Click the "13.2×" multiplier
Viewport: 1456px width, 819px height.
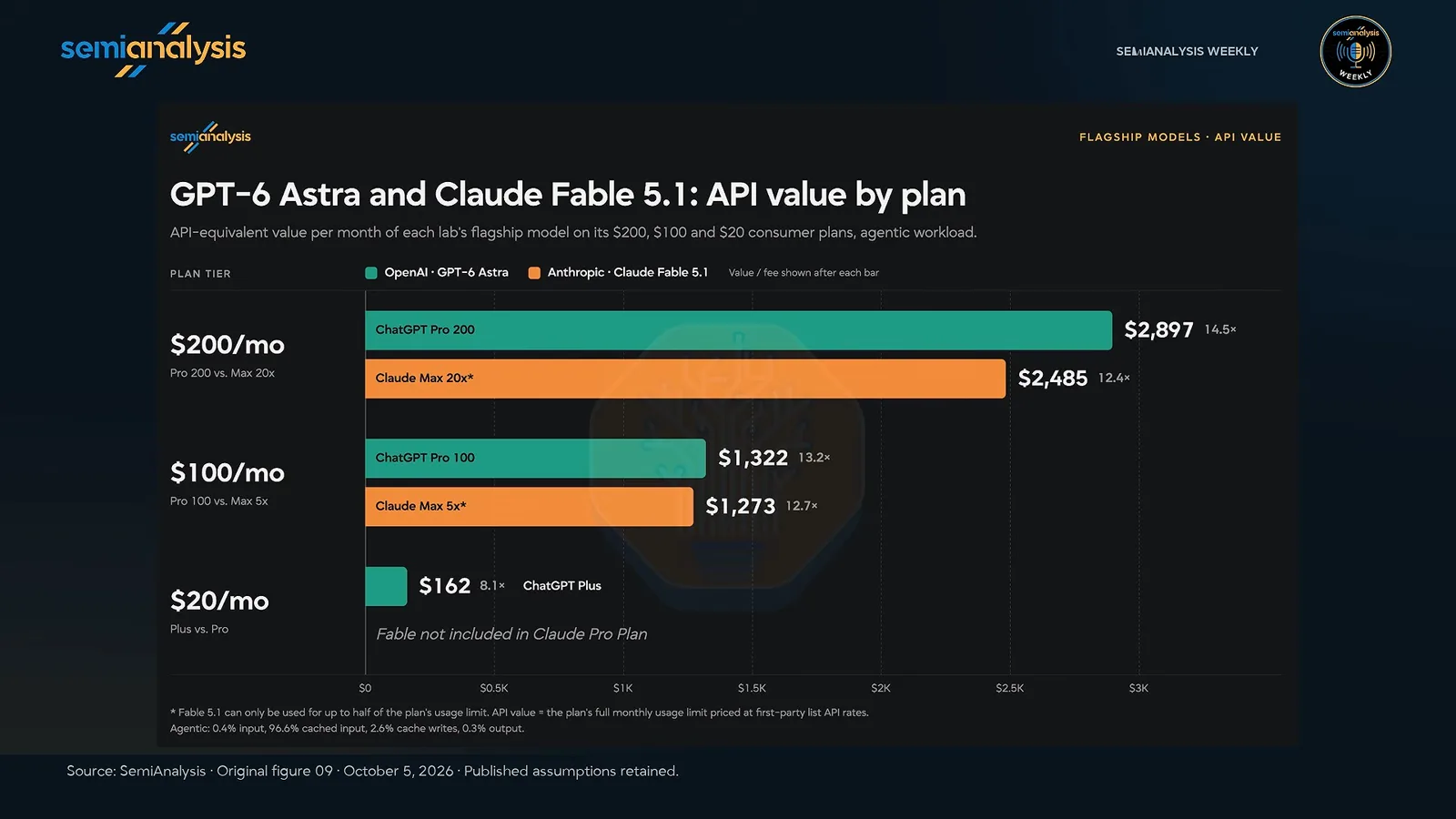(x=814, y=458)
